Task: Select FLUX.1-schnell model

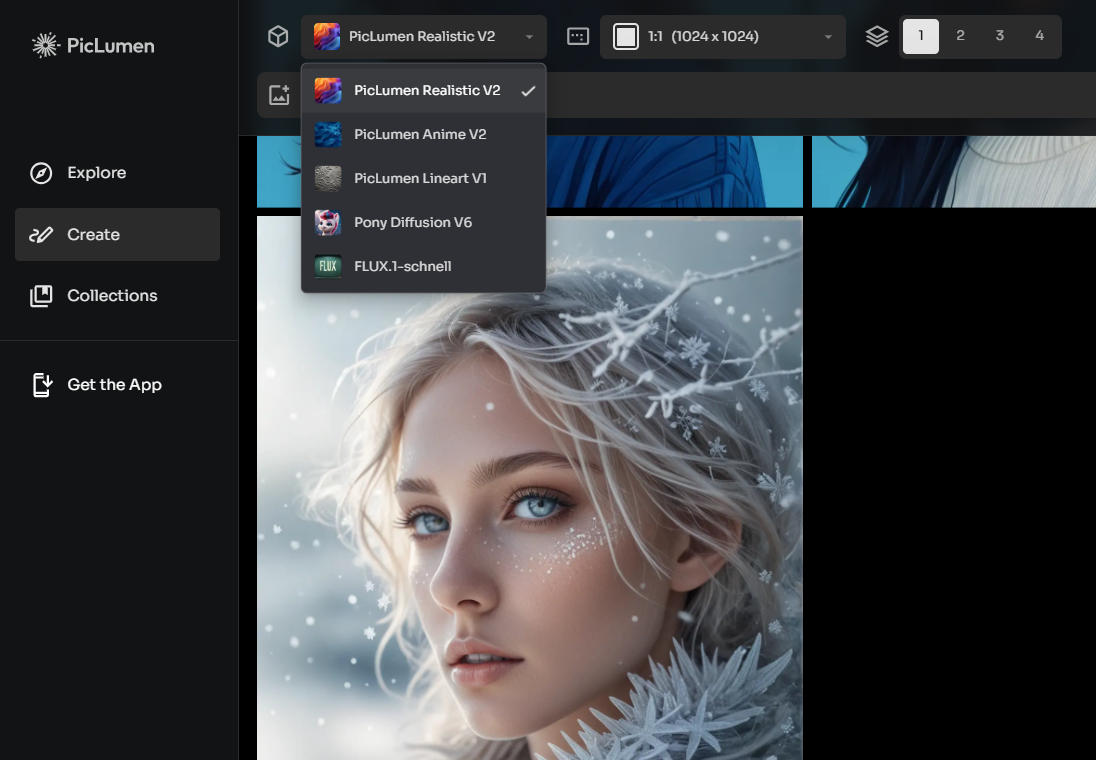Action: (x=424, y=266)
